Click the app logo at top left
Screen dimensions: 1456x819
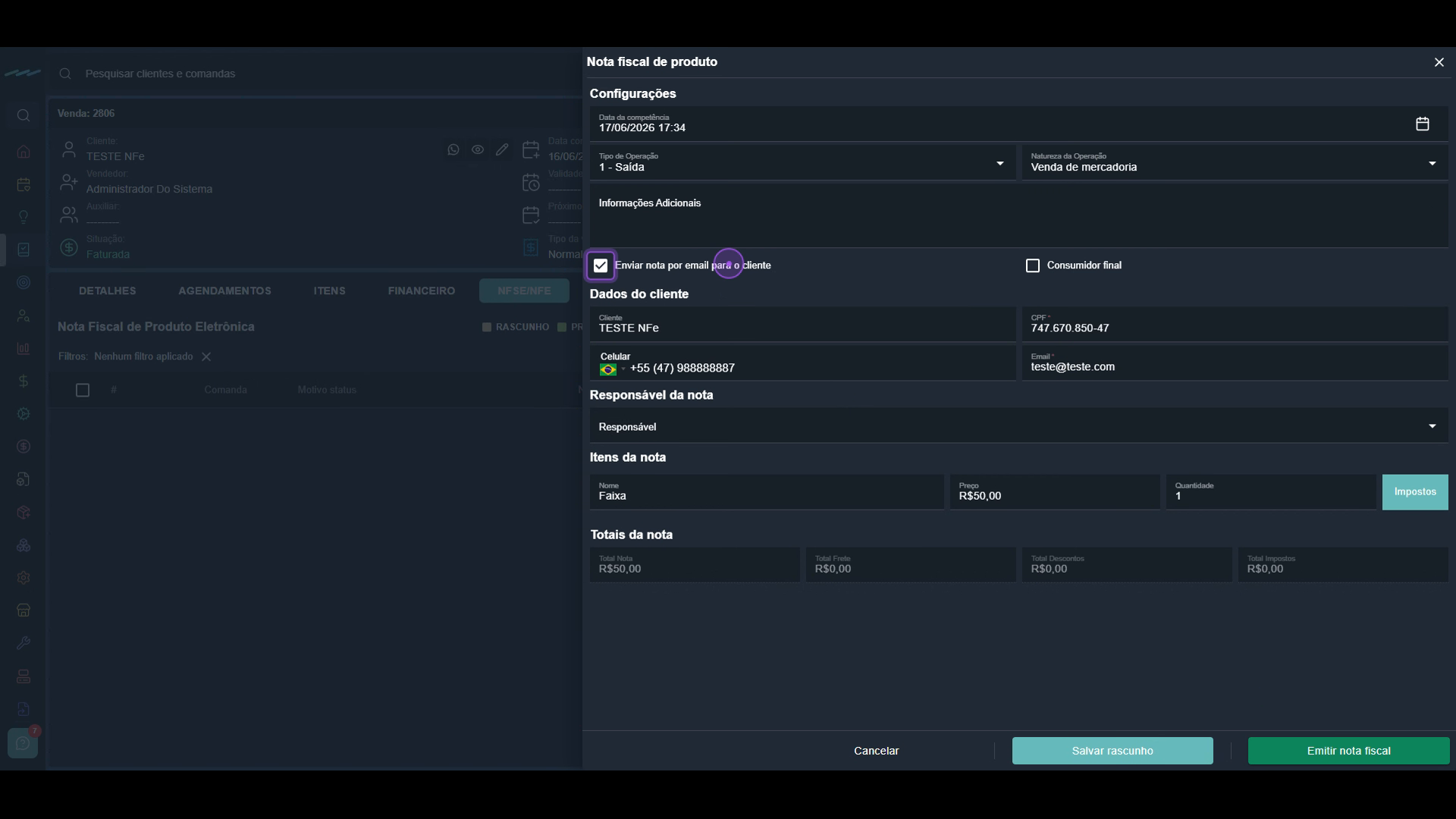(23, 73)
